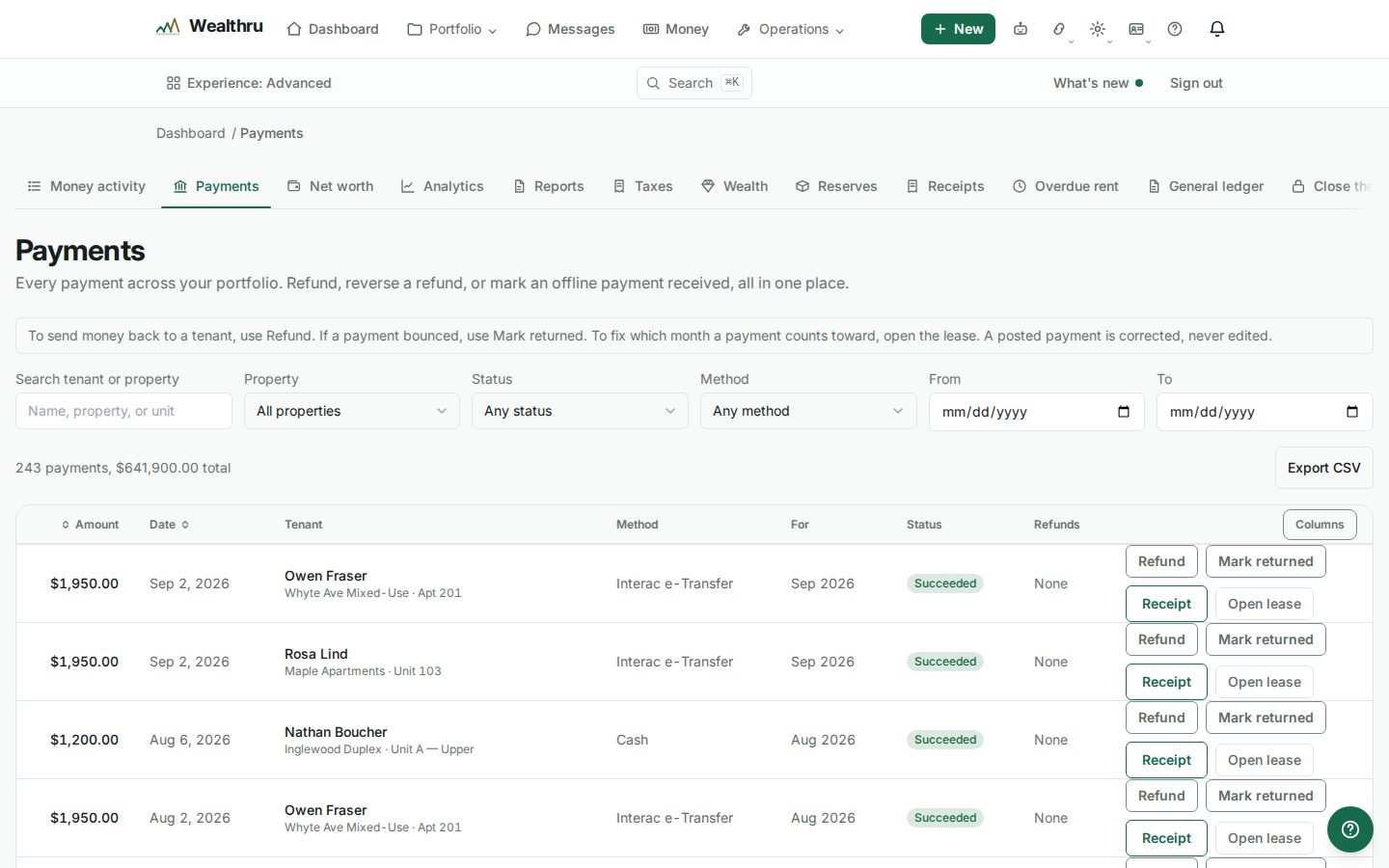This screenshot has width=1389, height=868.
Task: Open the Any method dropdown
Action: click(808, 411)
